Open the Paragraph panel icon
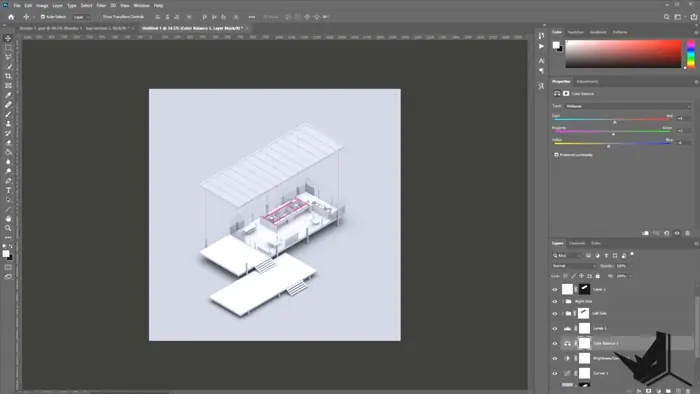 click(x=541, y=71)
